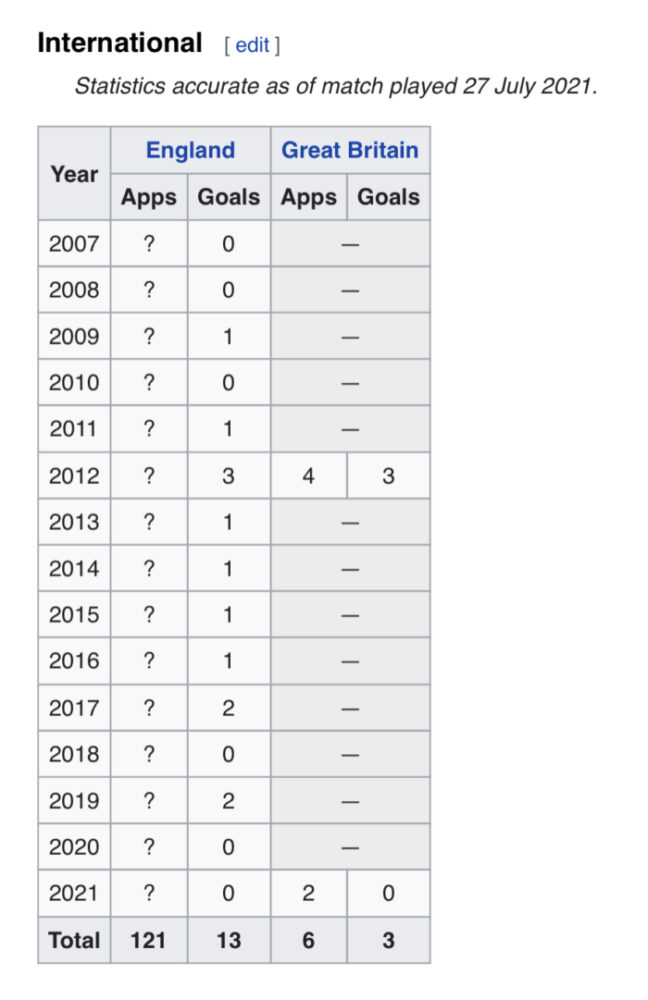The width and height of the screenshot is (648, 1000).
Task: Select the 2017 year cell
Action: (74, 708)
